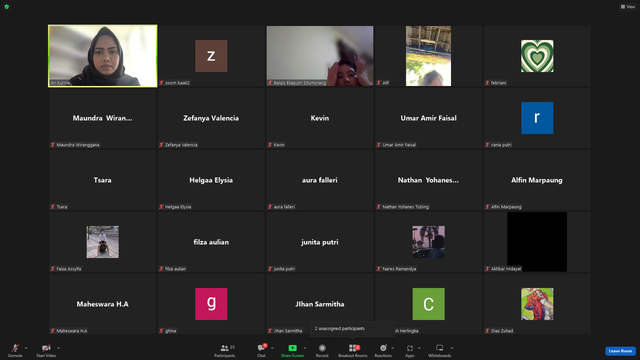Image resolution: width=640 pixels, height=360 pixels.
Task: Select Ari Kurnia's highlighted video tile
Action: coord(102,56)
